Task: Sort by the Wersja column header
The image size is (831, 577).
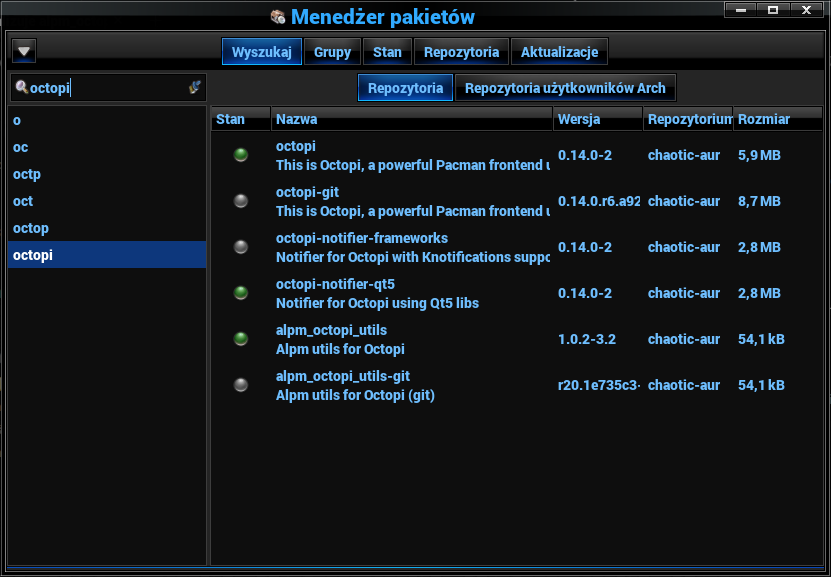Action: click(598, 119)
